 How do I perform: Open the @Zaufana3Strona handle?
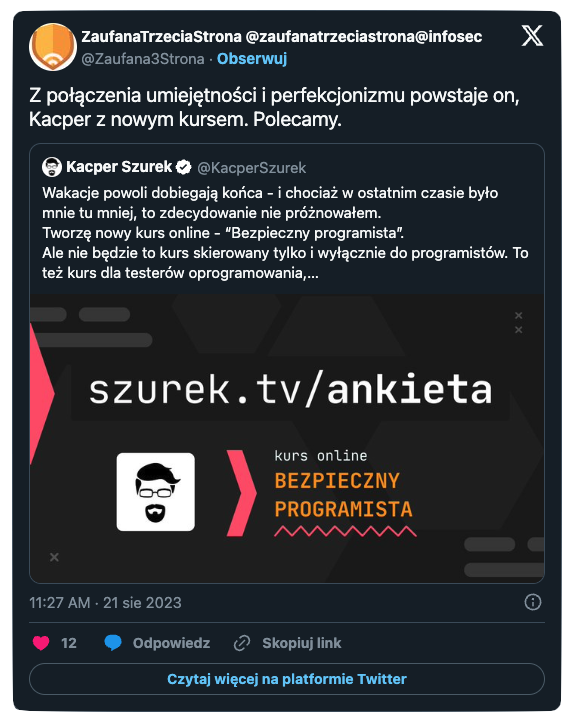(x=143, y=59)
